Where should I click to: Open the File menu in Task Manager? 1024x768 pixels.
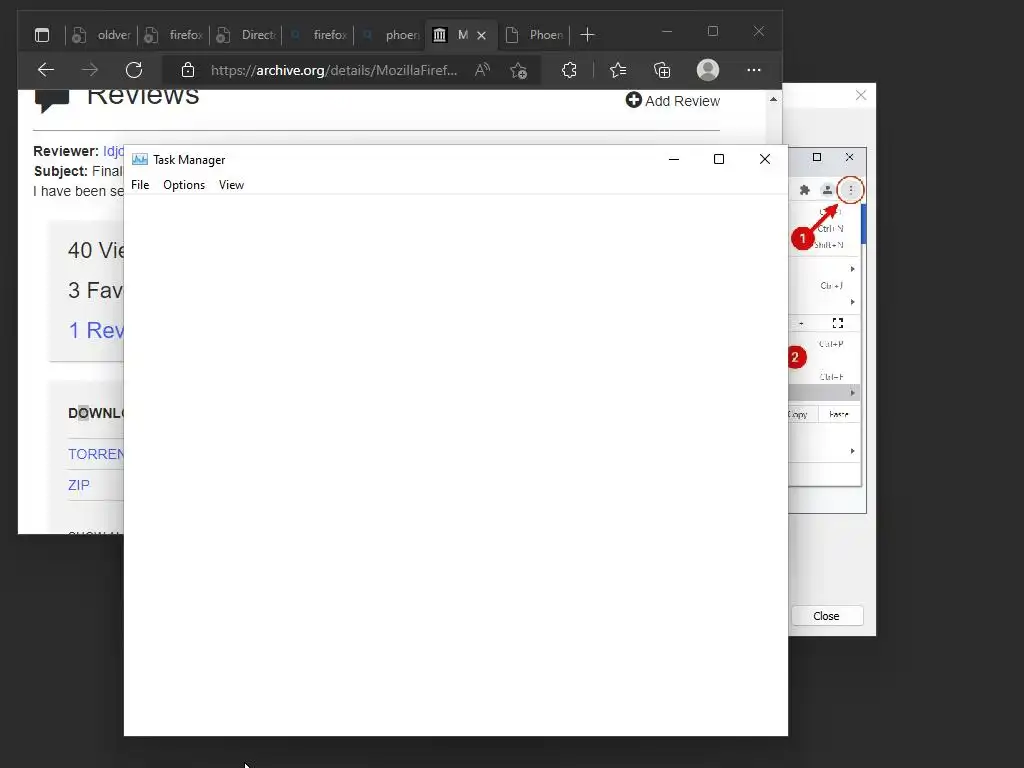tap(140, 185)
